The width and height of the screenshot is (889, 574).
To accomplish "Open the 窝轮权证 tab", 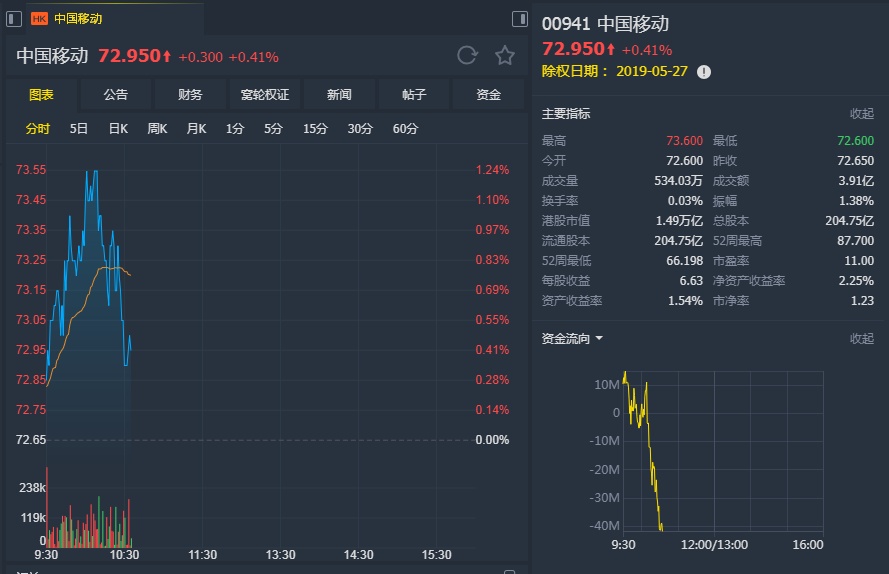I will click(x=265, y=95).
